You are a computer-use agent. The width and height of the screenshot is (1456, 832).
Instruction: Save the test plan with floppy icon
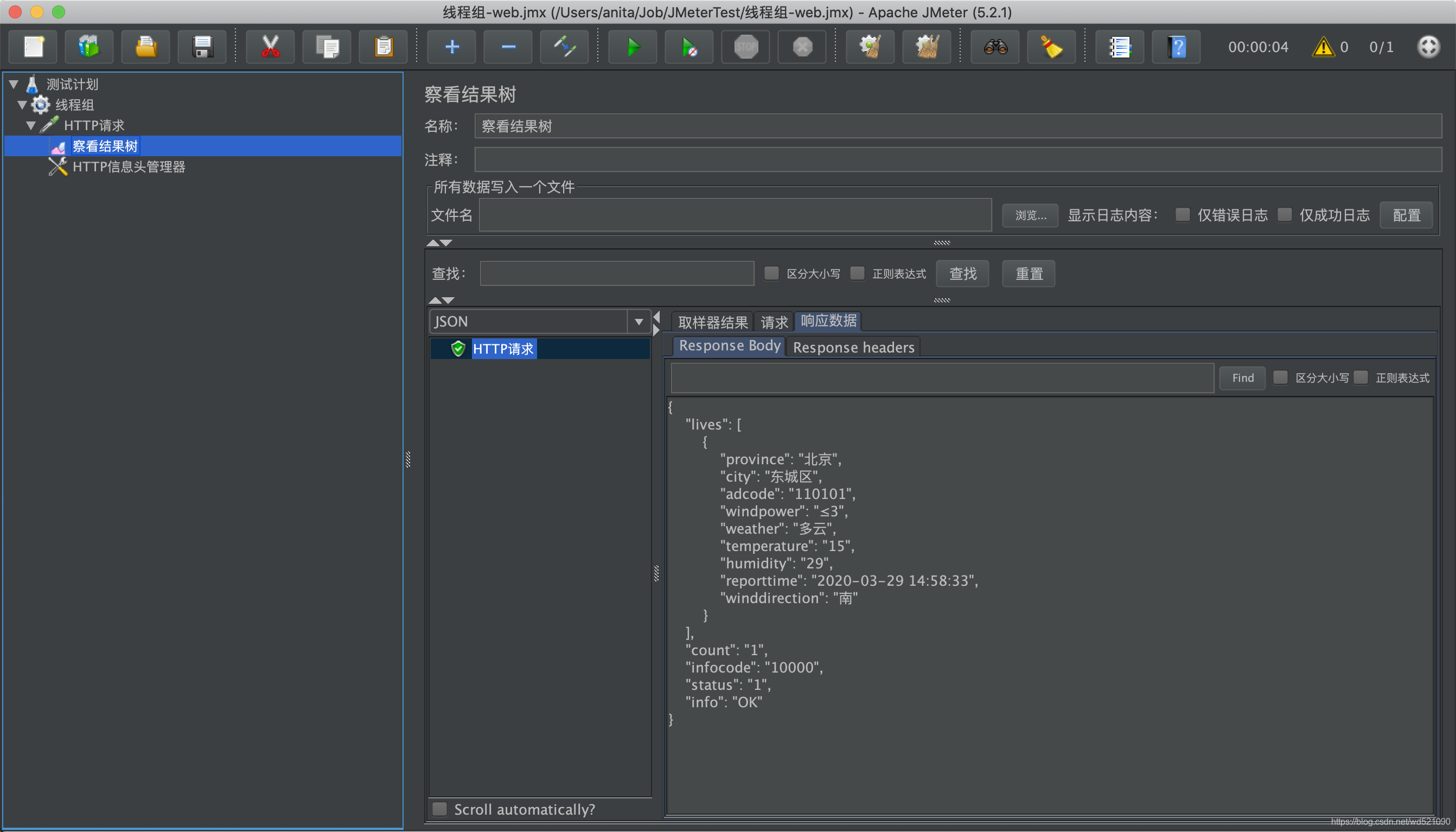pyautogui.click(x=202, y=47)
